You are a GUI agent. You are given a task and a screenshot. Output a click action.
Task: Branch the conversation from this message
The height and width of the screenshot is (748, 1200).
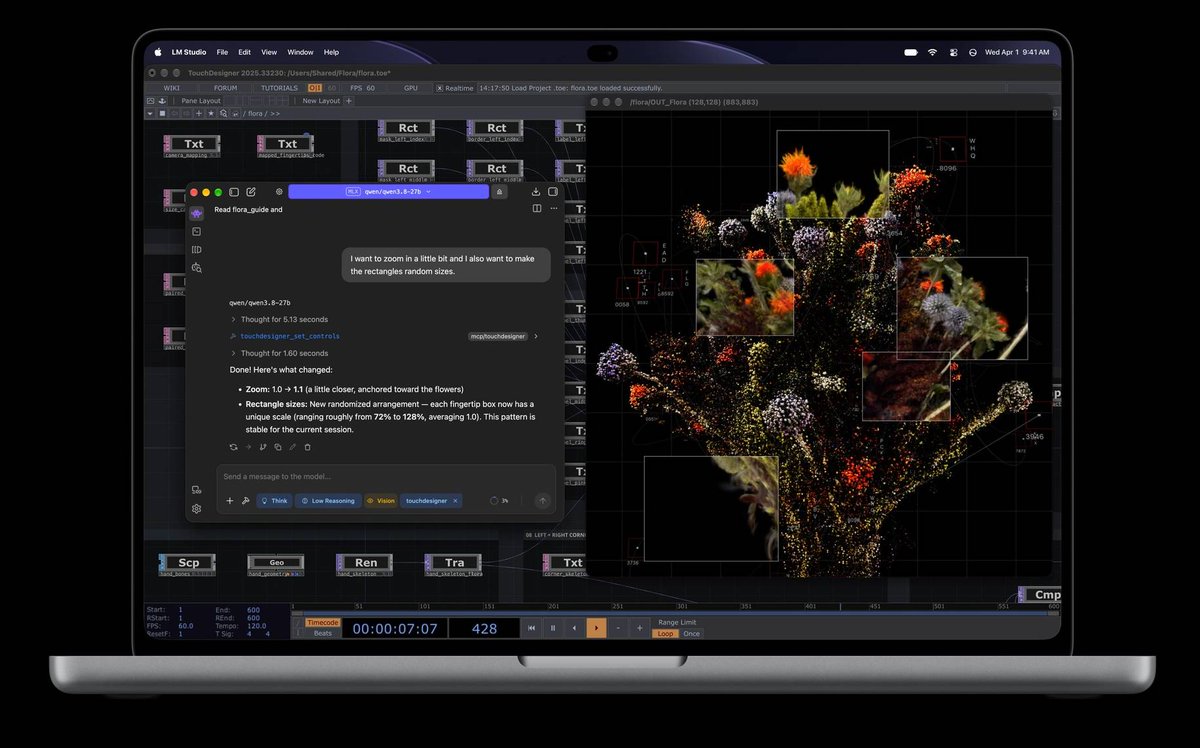(263, 447)
